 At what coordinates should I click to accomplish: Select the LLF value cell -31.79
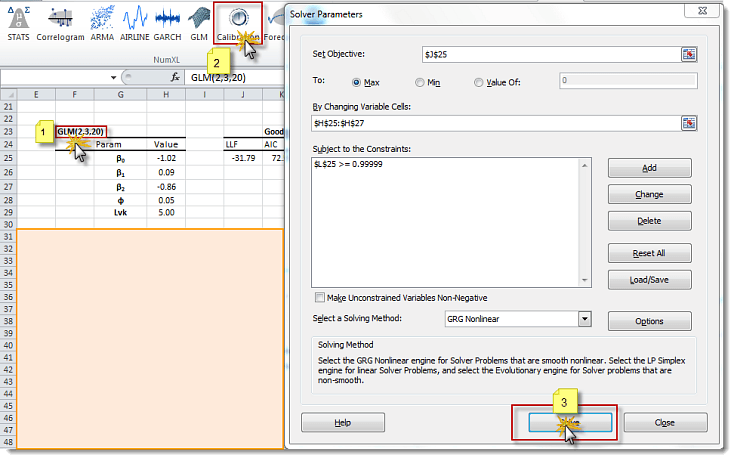[x=243, y=158]
